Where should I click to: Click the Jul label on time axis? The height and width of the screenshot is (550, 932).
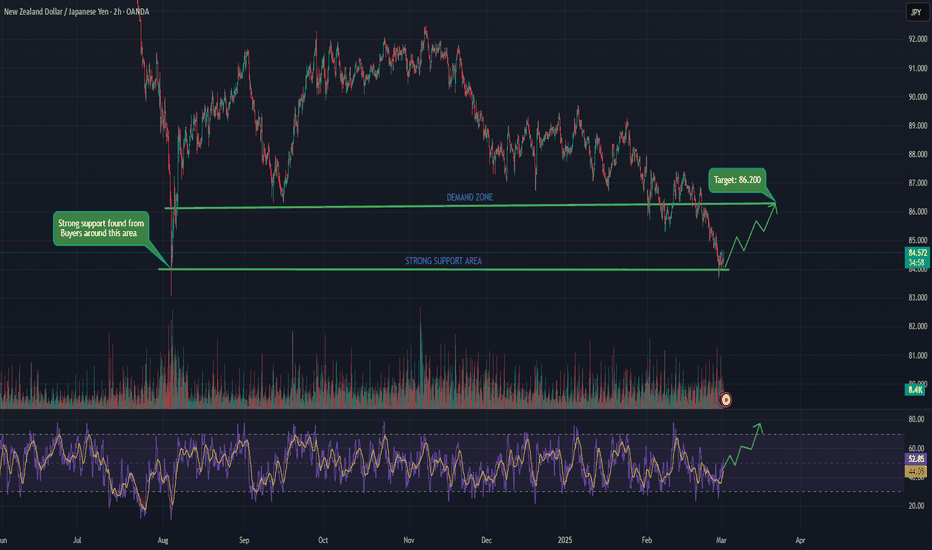77,540
